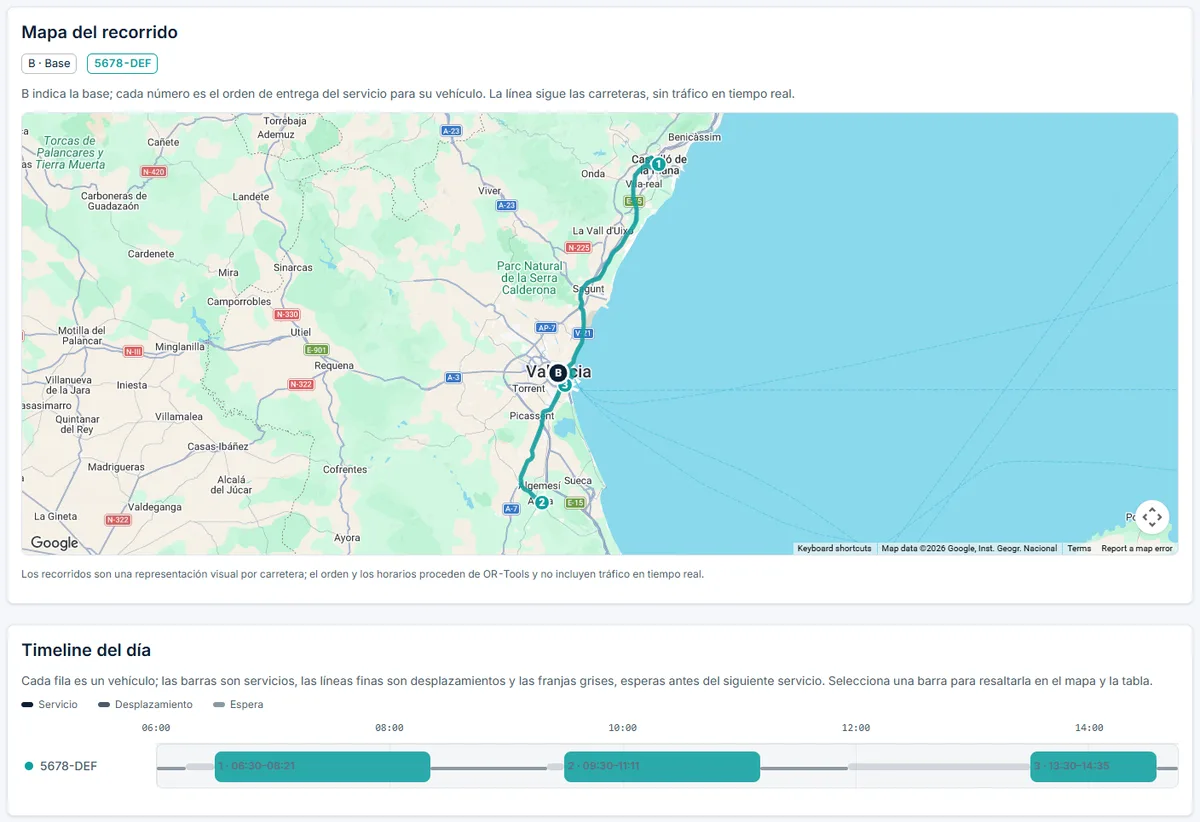Select stop marker 2 near Alzira
Image resolution: width=1200 pixels, height=822 pixels.
point(541,502)
